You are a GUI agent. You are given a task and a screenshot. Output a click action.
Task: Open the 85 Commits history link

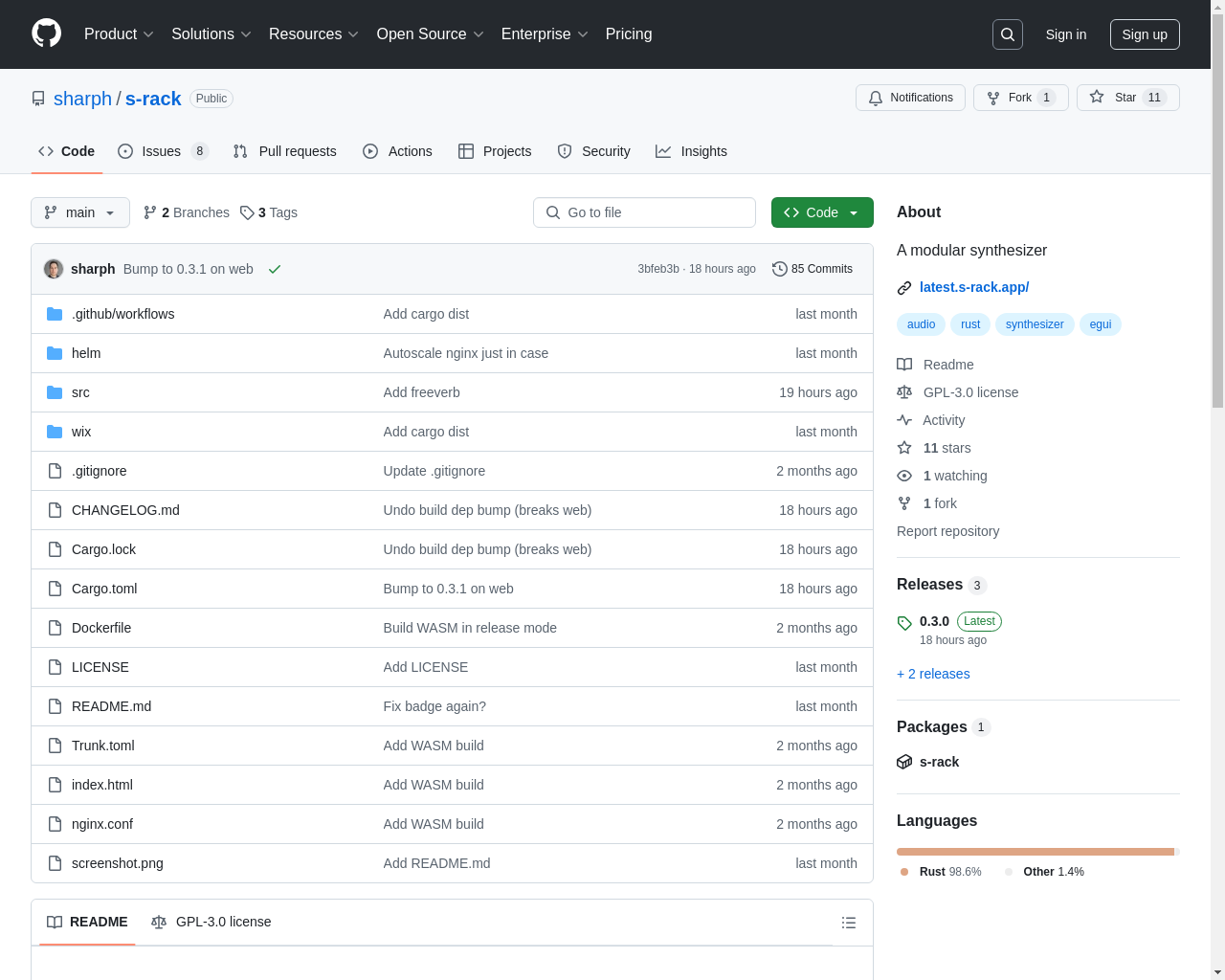[813, 269]
